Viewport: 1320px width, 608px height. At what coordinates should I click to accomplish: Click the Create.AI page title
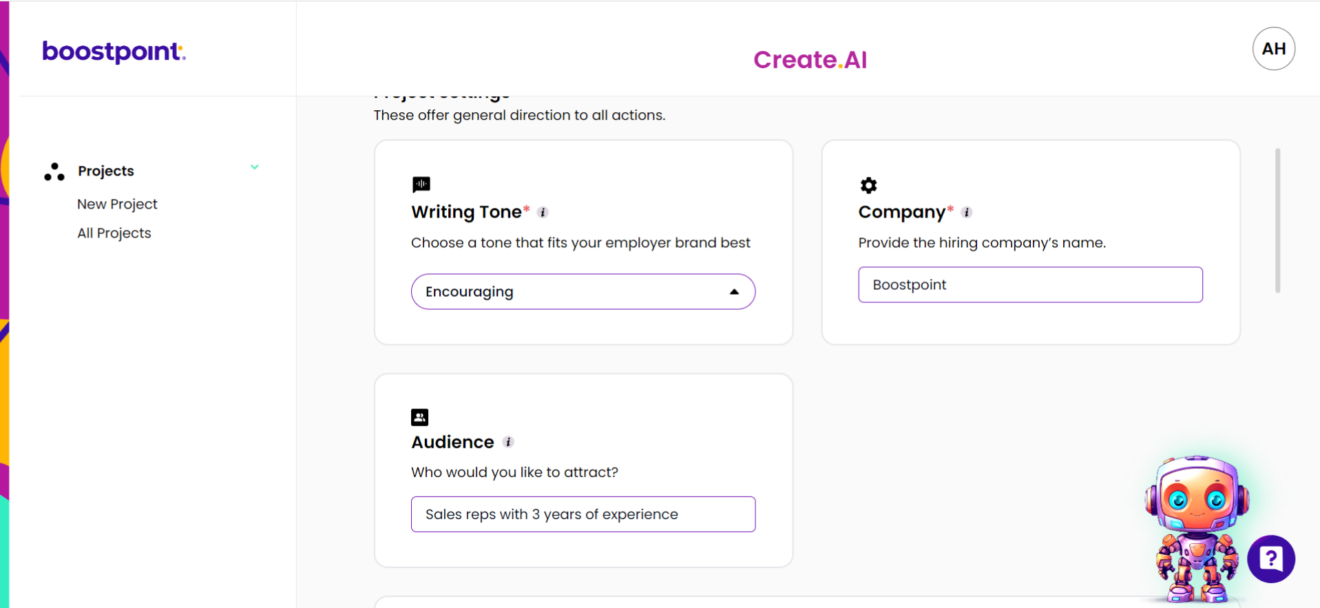[810, 59]
